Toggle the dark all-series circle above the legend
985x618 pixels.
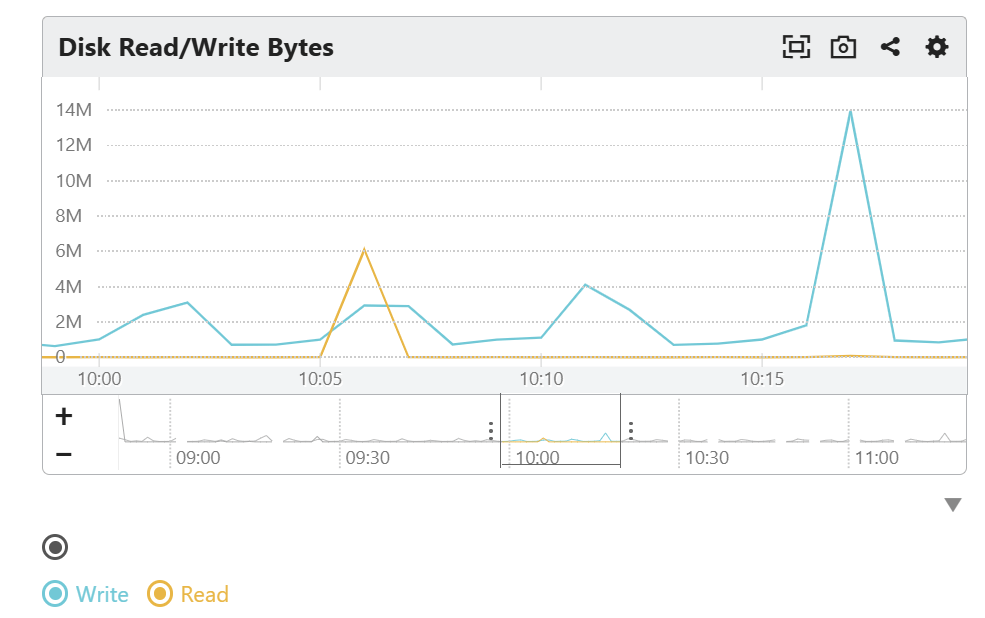pyautogui.click(x=55, y=547)
